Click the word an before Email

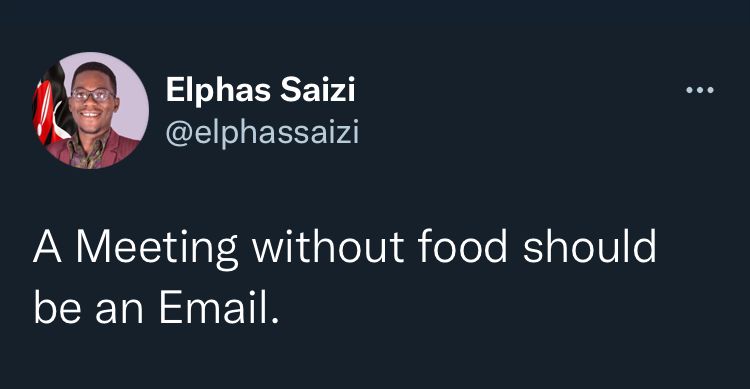pos(120,310)
